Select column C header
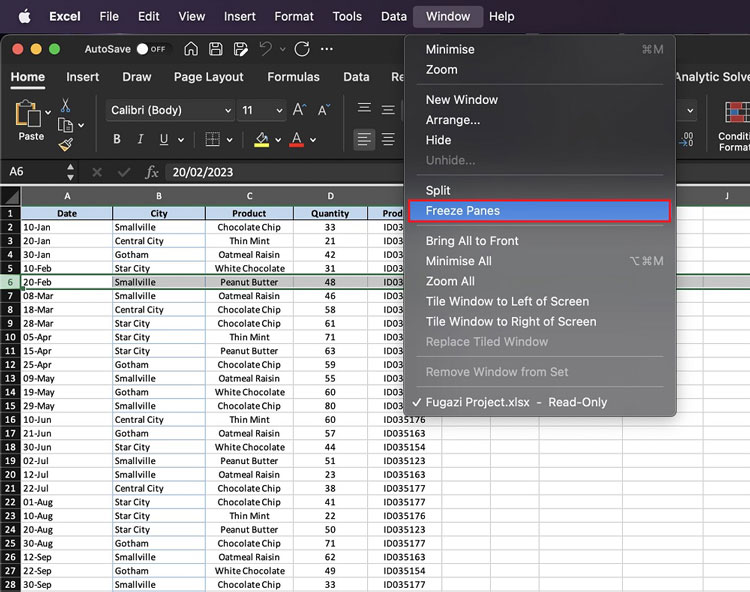This screenshot has width=750, height=592. coord(249,196)
